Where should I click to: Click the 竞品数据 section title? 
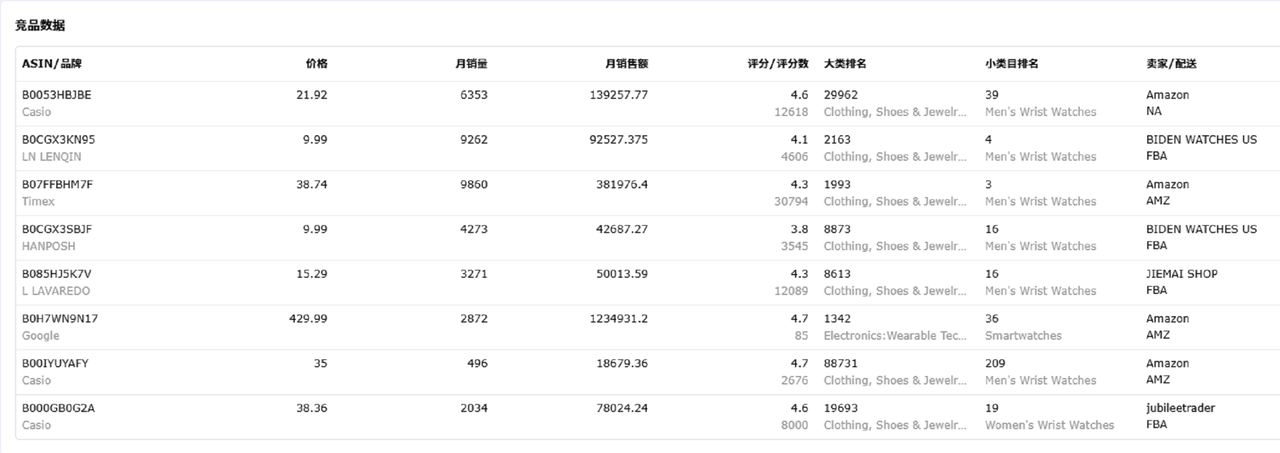click(40, 24)
